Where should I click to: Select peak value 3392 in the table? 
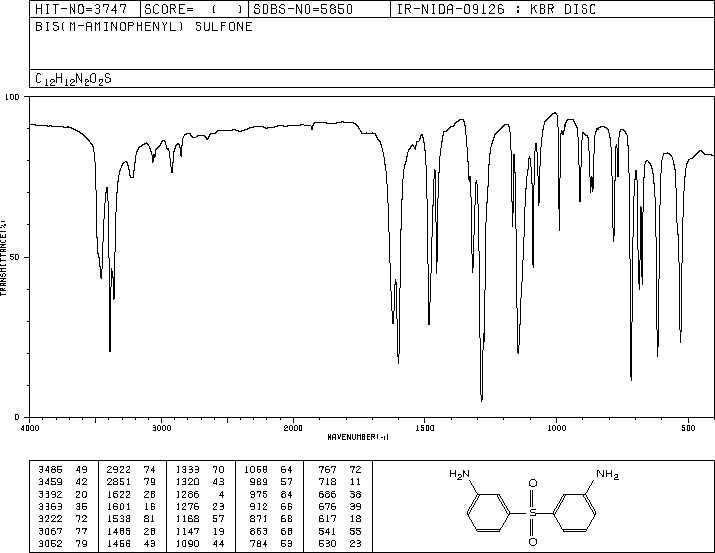(x=51, y=494)
